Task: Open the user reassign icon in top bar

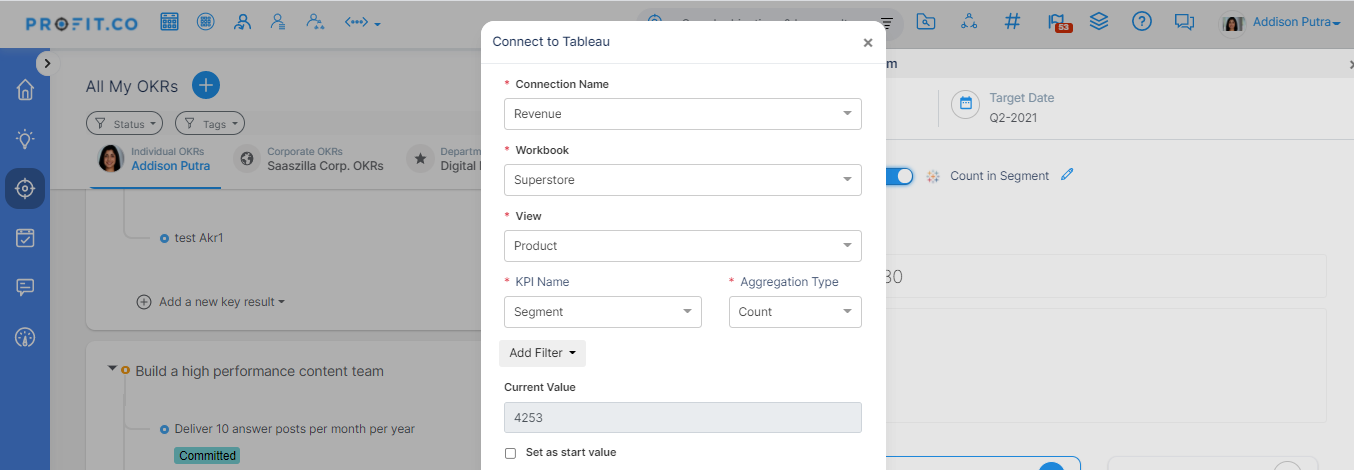Action: pyautogui.click(x=242, y=22)
